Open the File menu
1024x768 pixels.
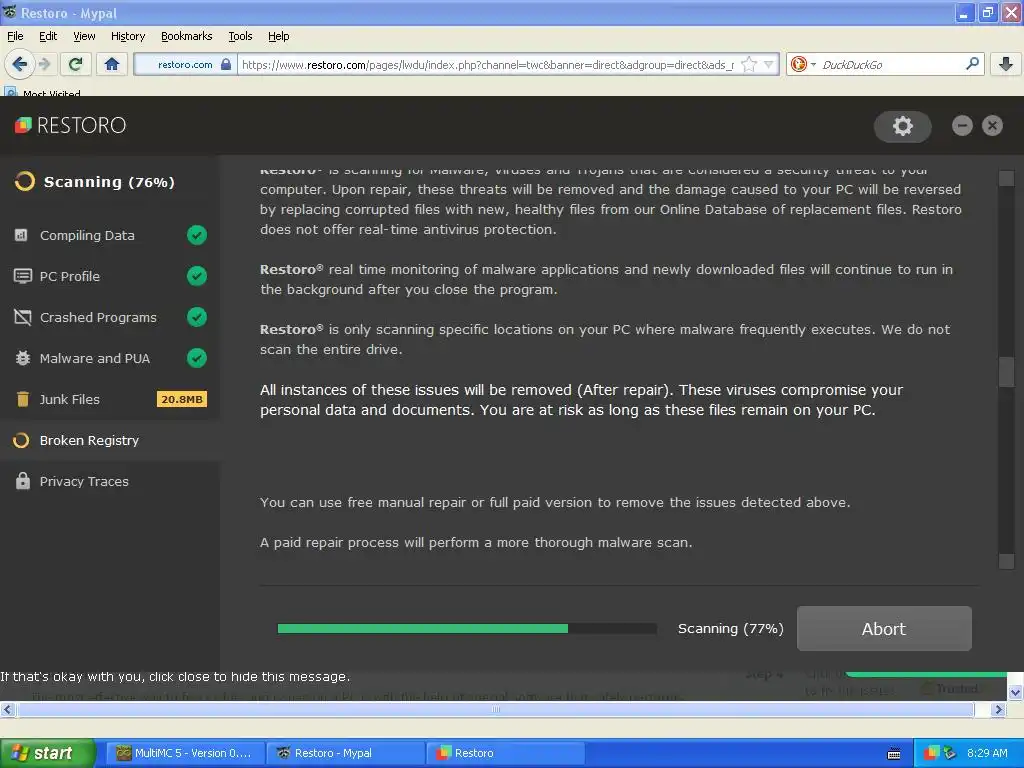pyautogui.click(x=15, y=36)
